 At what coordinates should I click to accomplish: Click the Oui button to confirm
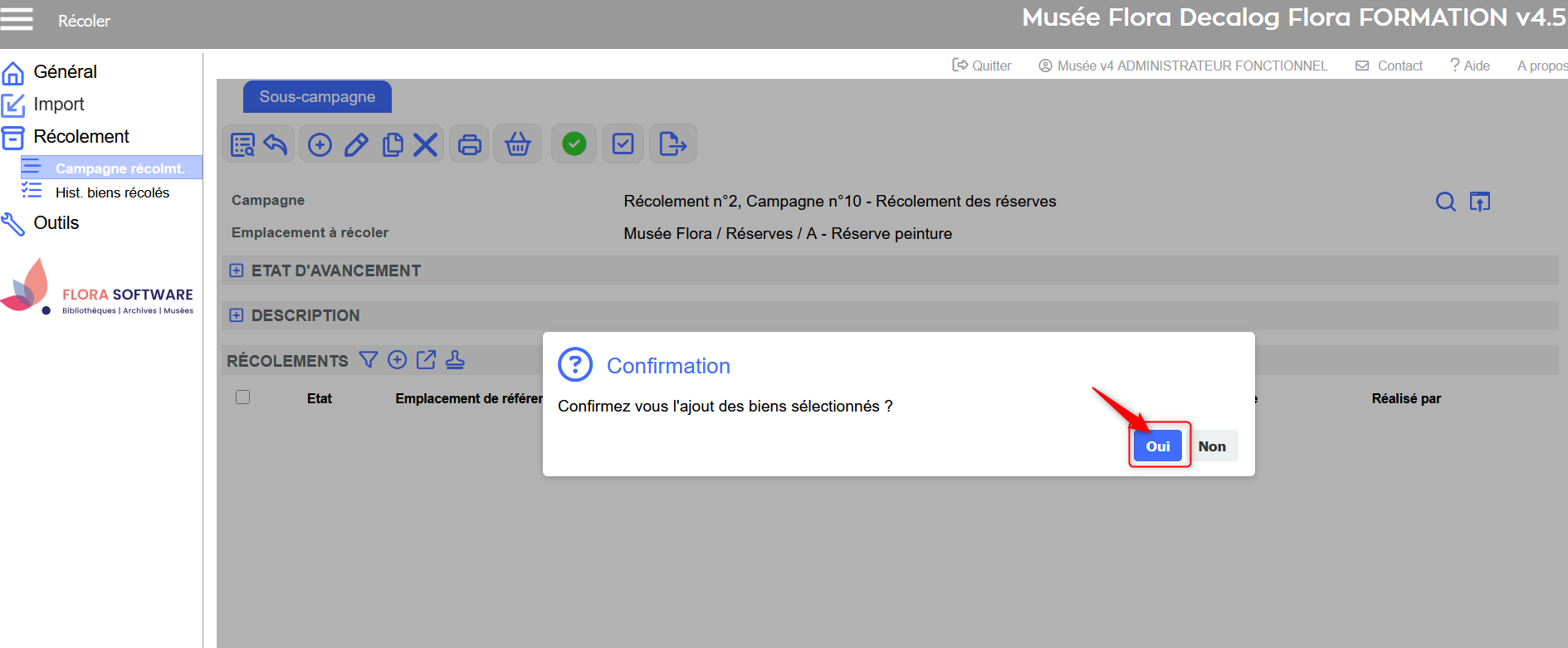(1157, 446)
